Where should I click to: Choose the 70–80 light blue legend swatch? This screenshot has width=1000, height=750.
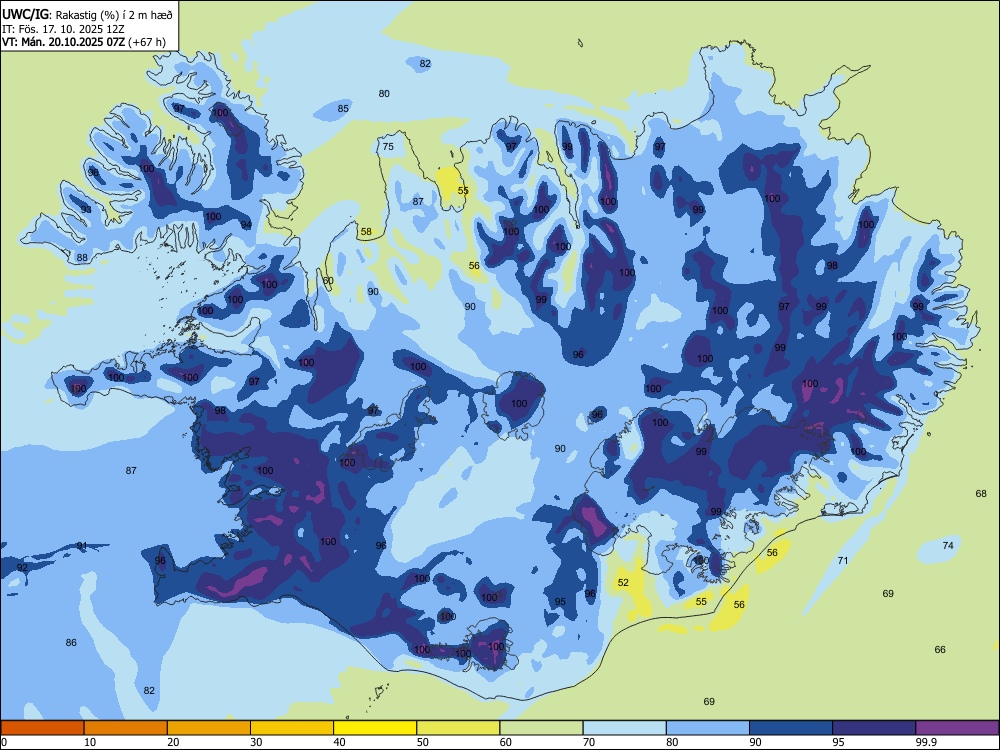point(624,728)
